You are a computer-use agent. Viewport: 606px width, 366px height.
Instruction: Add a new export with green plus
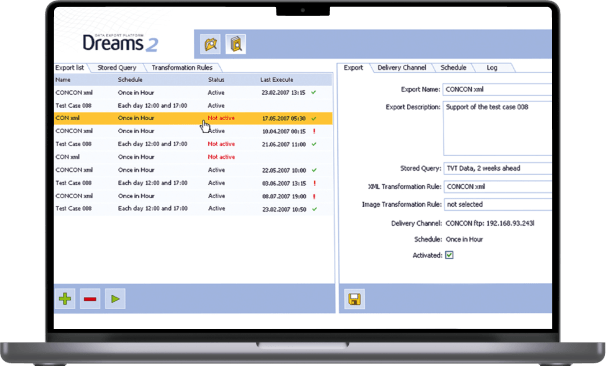(x=65, y=299)
